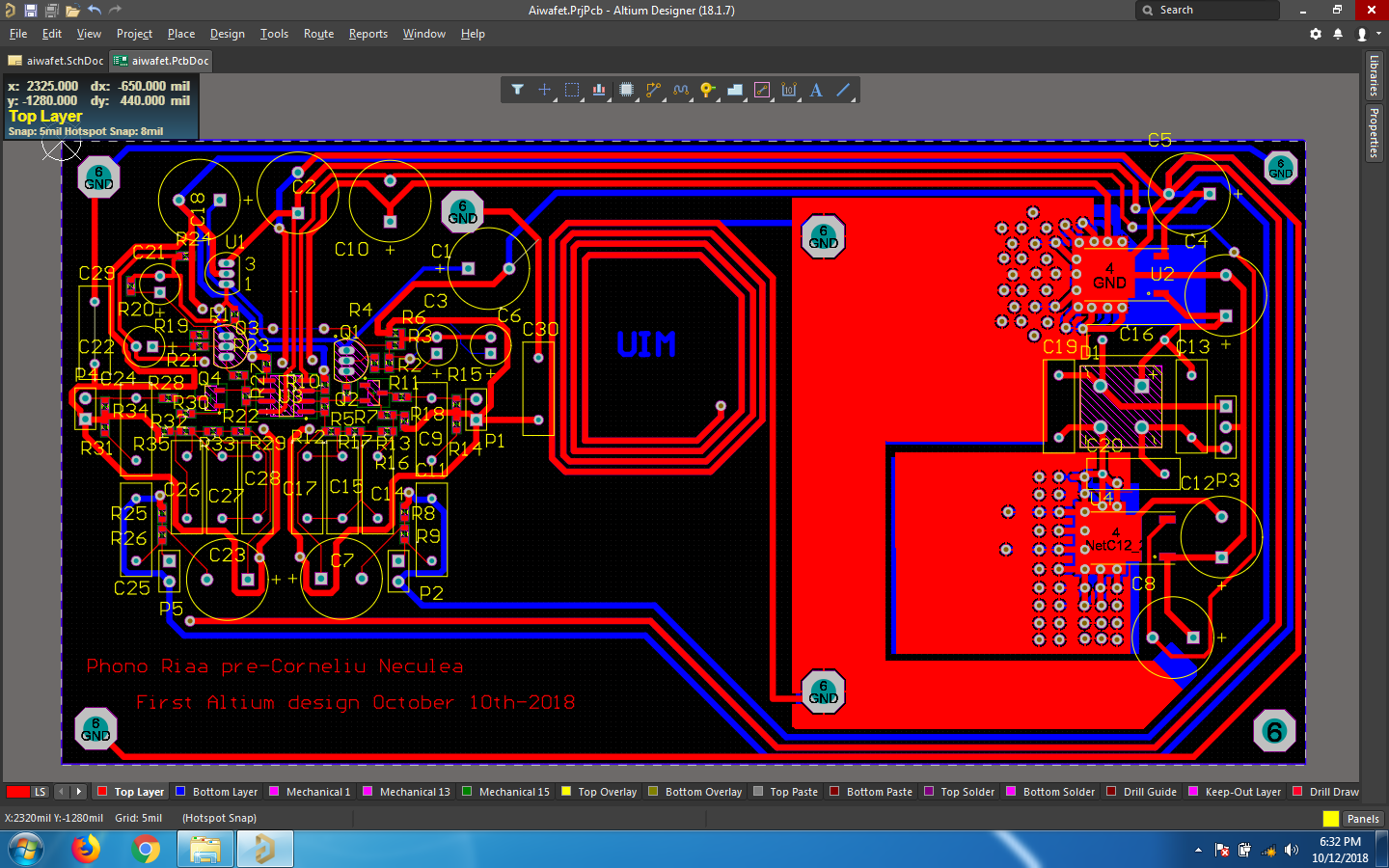Pick the Place Component chip icon

(626, 90)
